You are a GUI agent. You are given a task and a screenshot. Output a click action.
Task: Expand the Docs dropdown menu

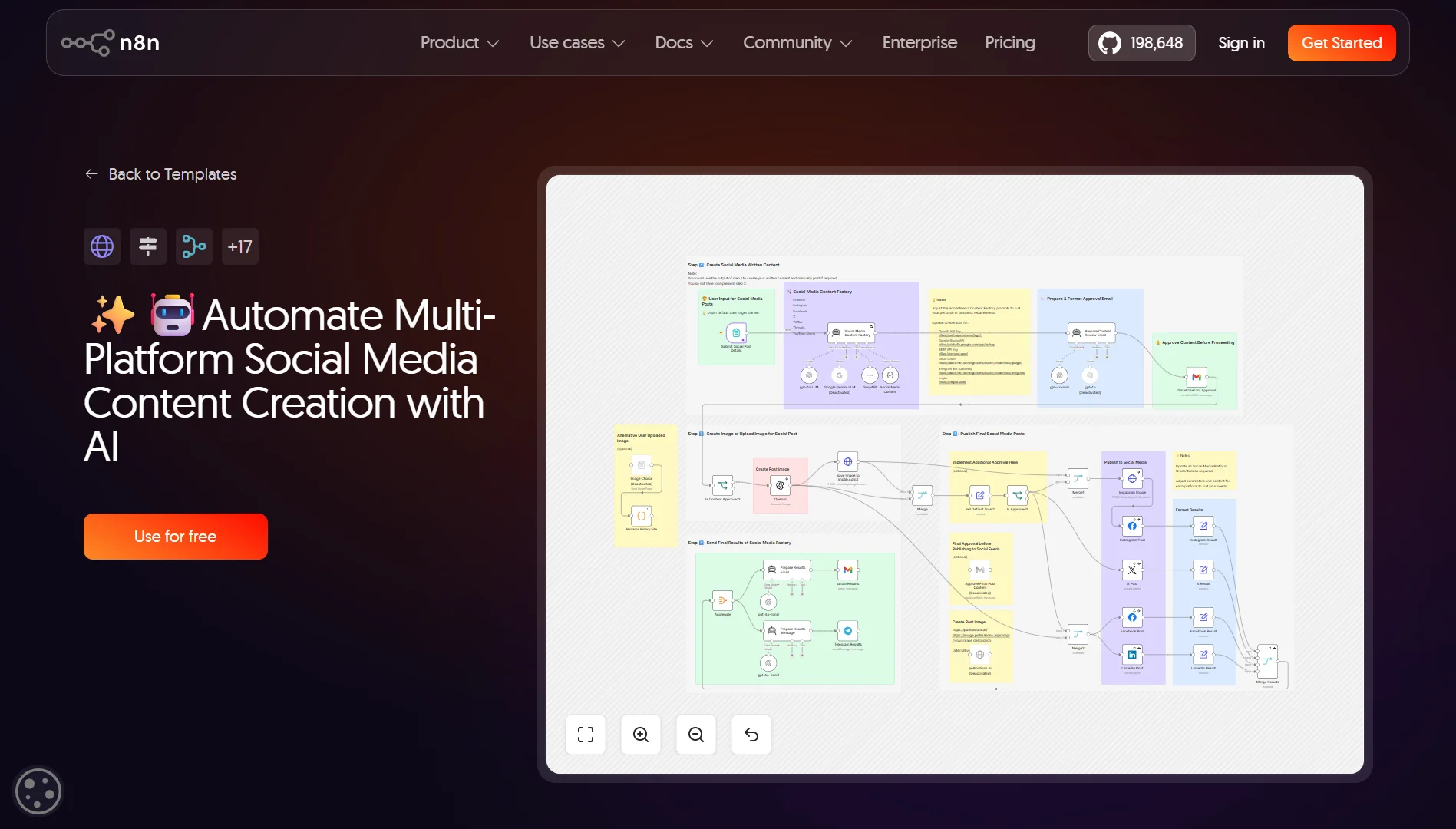(684, 43)
